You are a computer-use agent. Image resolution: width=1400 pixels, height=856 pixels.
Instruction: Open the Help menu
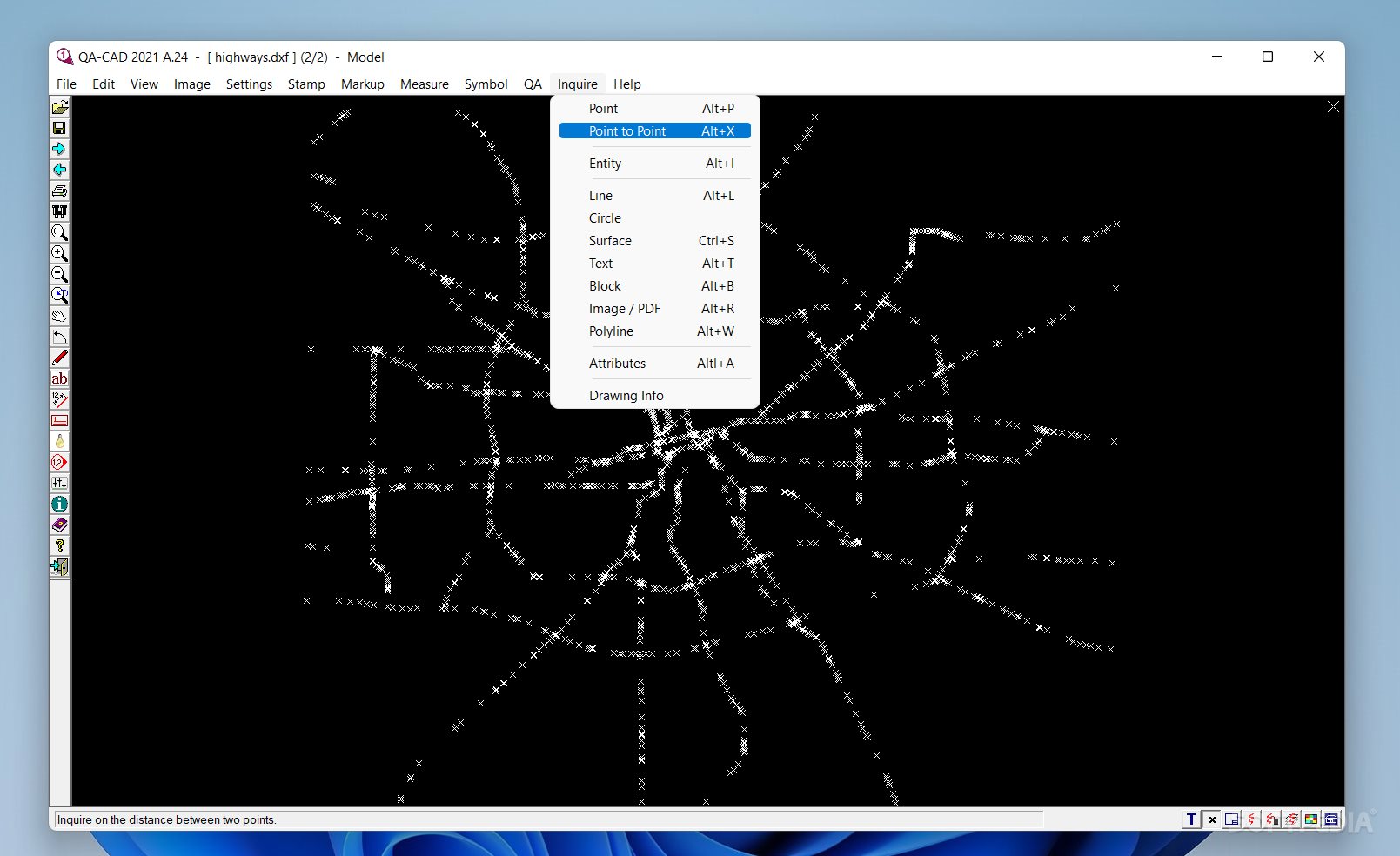click(x=627, y=84)
